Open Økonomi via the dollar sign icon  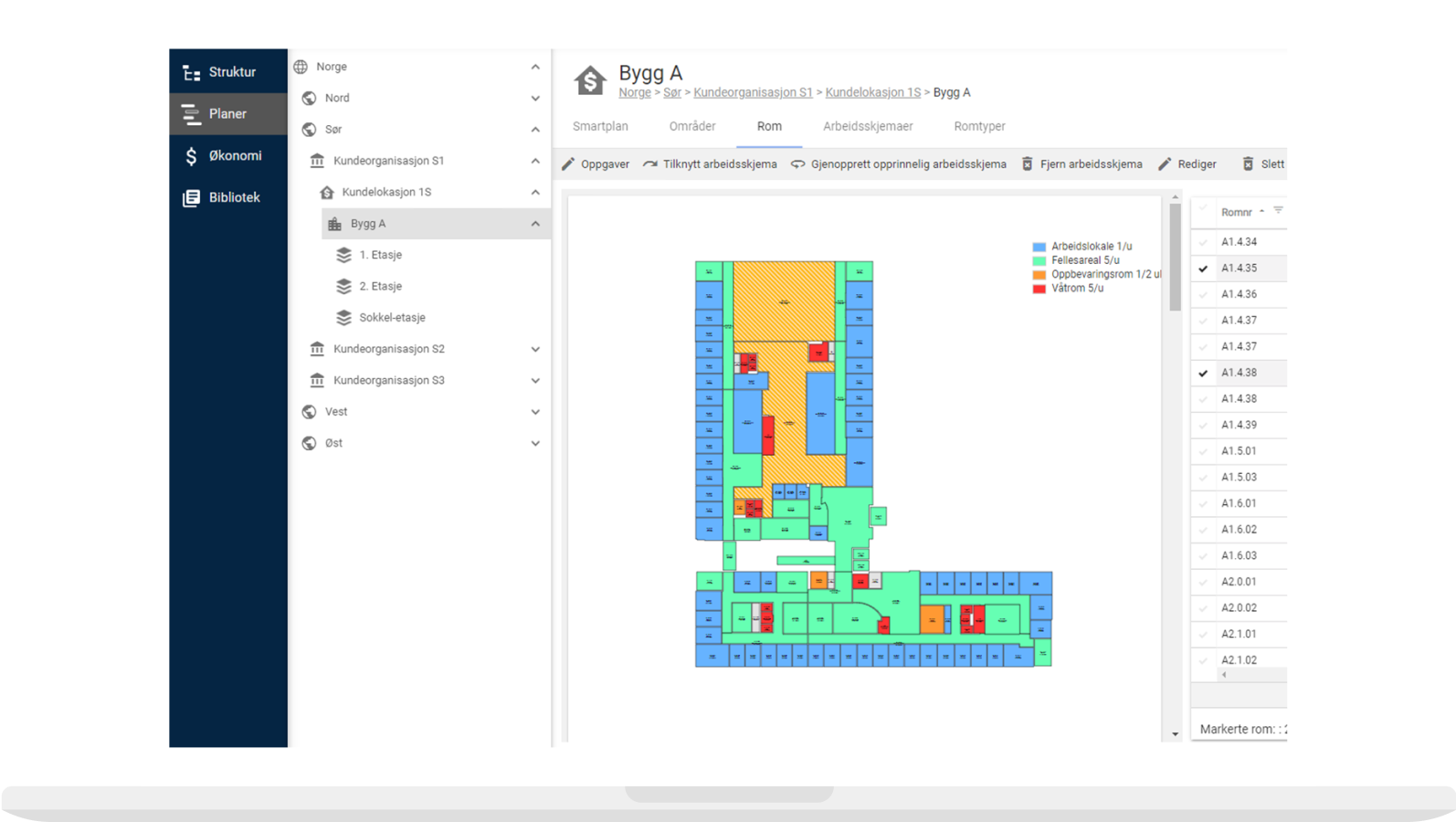pyautogui.click(x=191, y=156)
